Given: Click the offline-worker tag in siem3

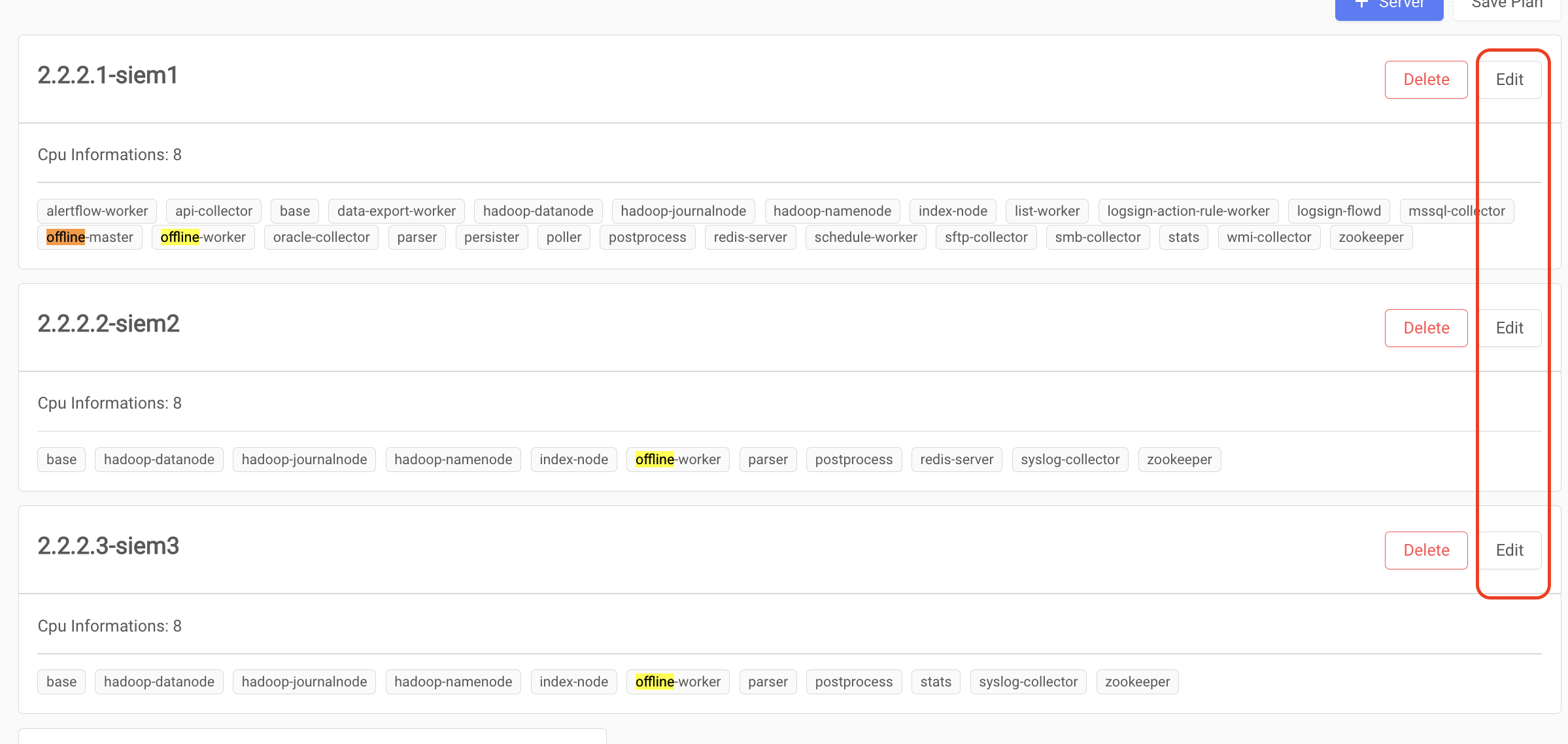Looking at the screenshot, I should 678,682.
